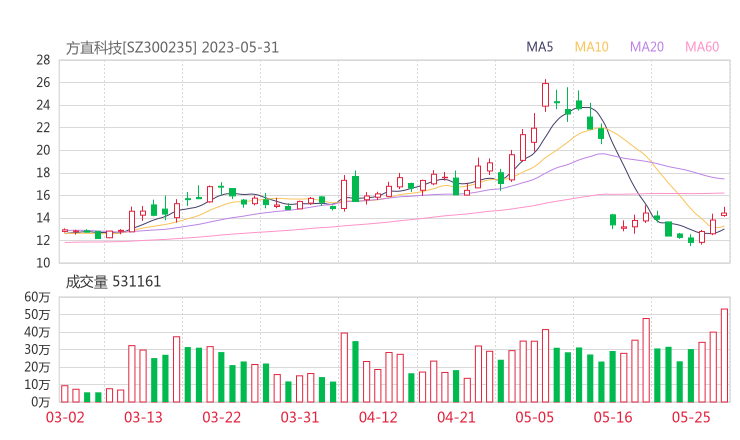Click the 22 price axis label

click(43, 128)
